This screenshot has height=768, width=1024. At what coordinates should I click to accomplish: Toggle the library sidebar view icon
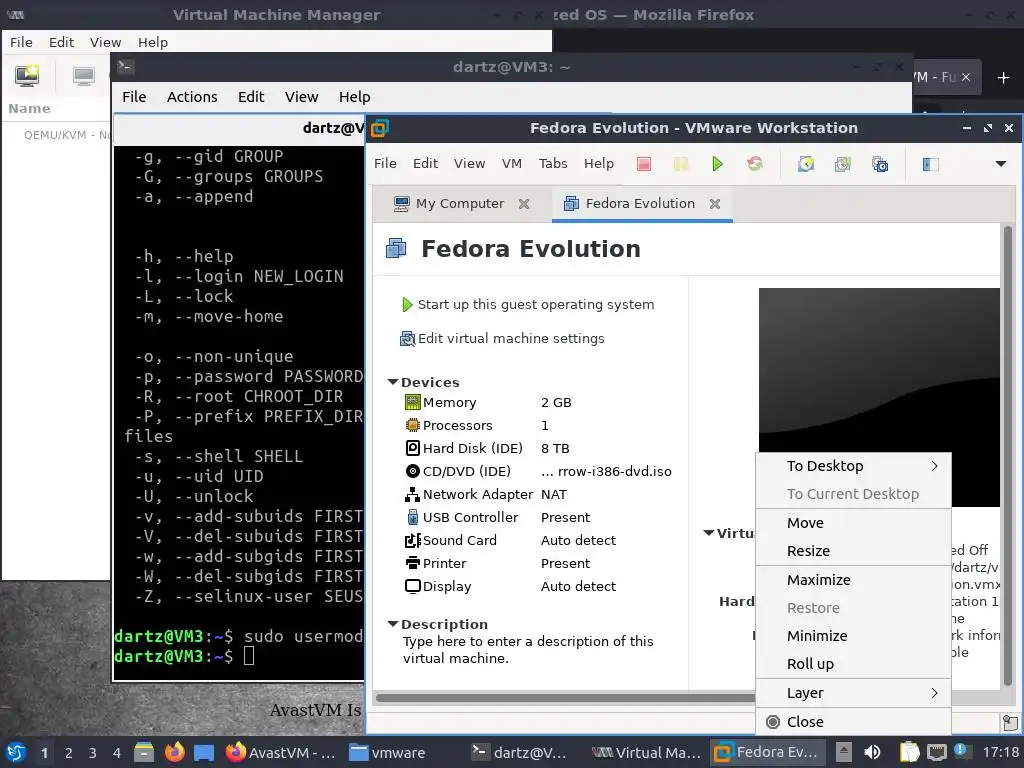click(x=931, y=164)
